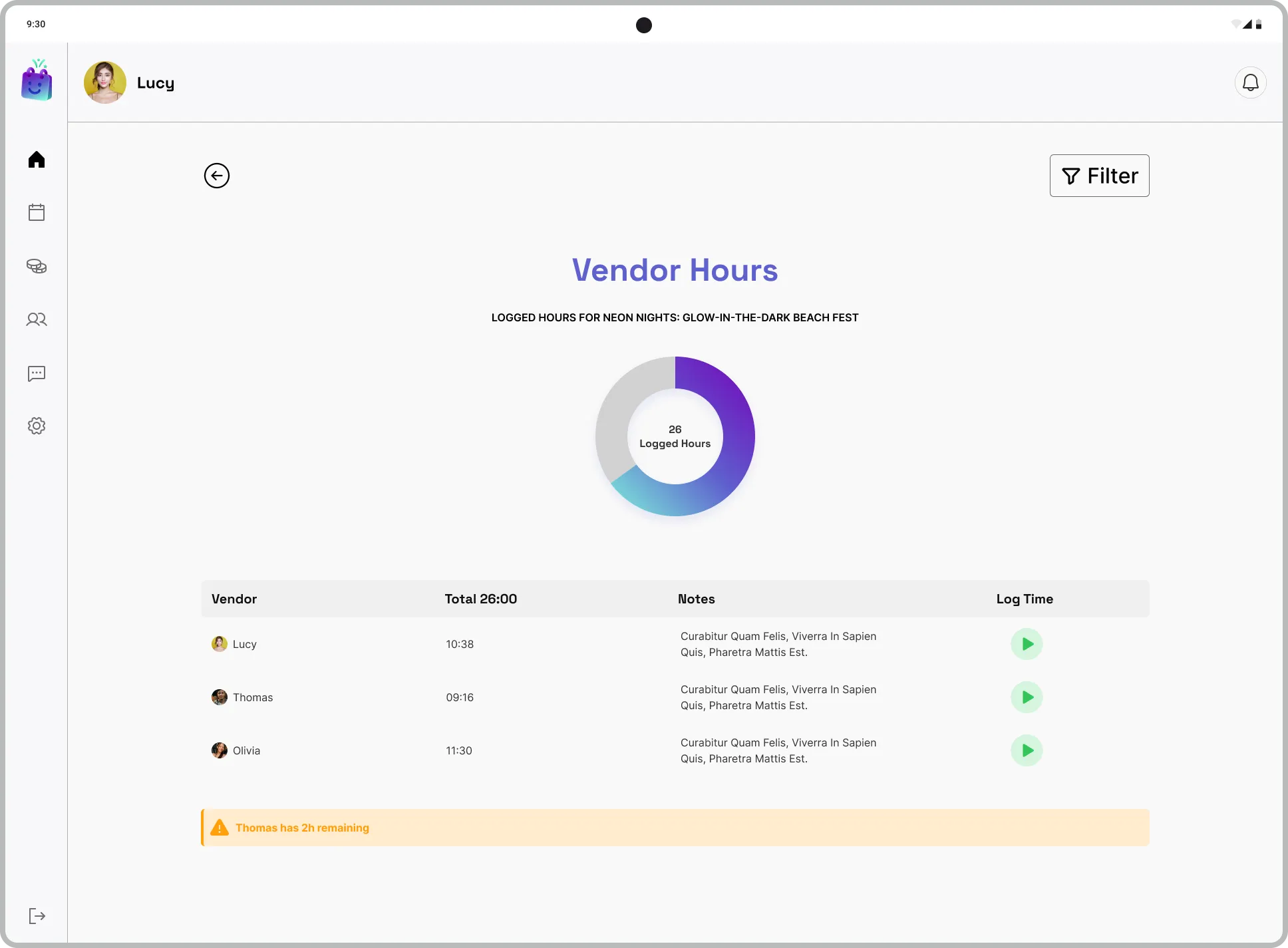1288x948 pixels.
Task: Click the Thomas has 2h remaining warning
Action: point(302,828)
